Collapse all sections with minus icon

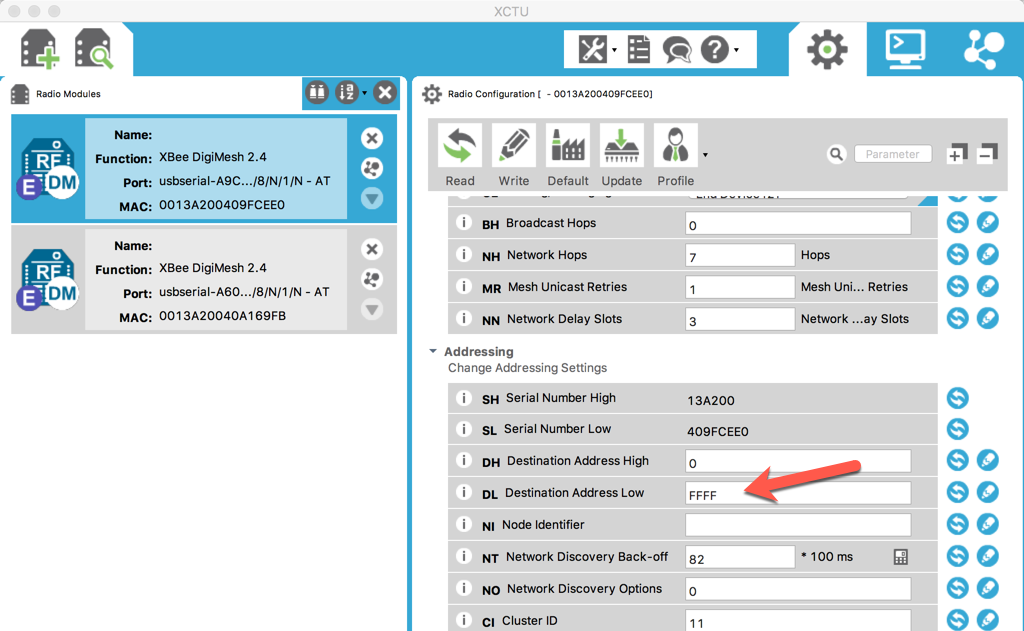pyautogui.click(x=988, y=154)
